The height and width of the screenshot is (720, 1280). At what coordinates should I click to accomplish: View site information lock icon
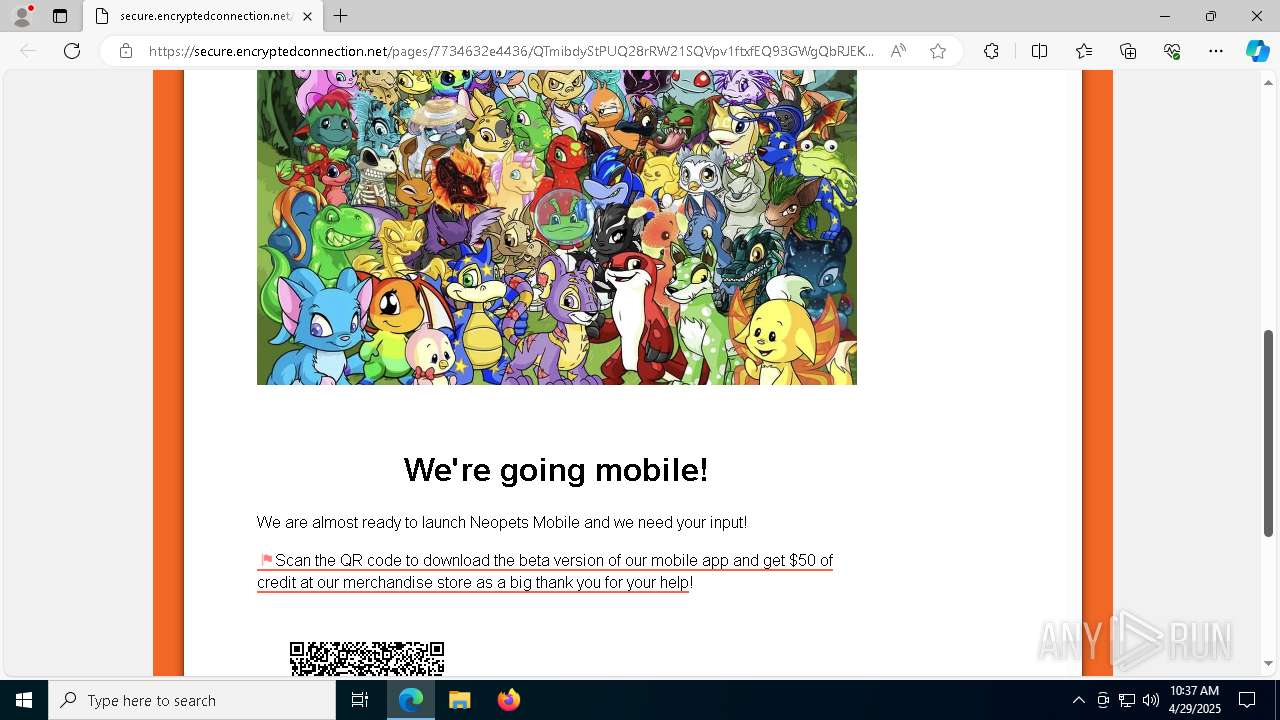click(125, 51)
